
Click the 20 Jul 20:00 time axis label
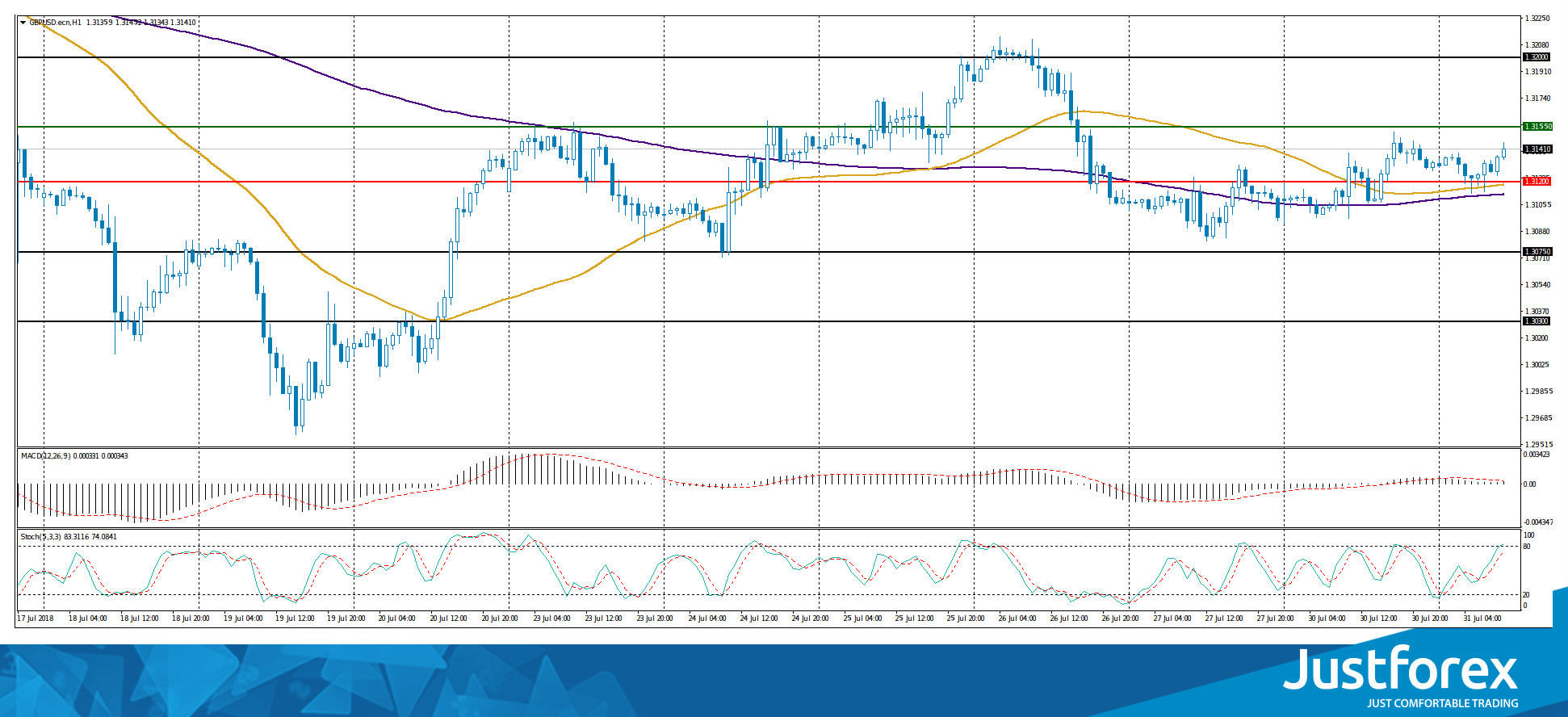501,618
